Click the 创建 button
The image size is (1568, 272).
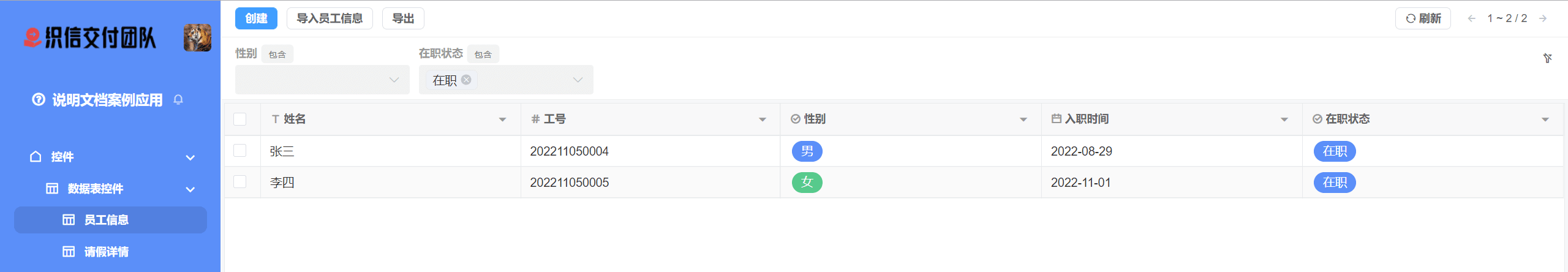[256, 18]
